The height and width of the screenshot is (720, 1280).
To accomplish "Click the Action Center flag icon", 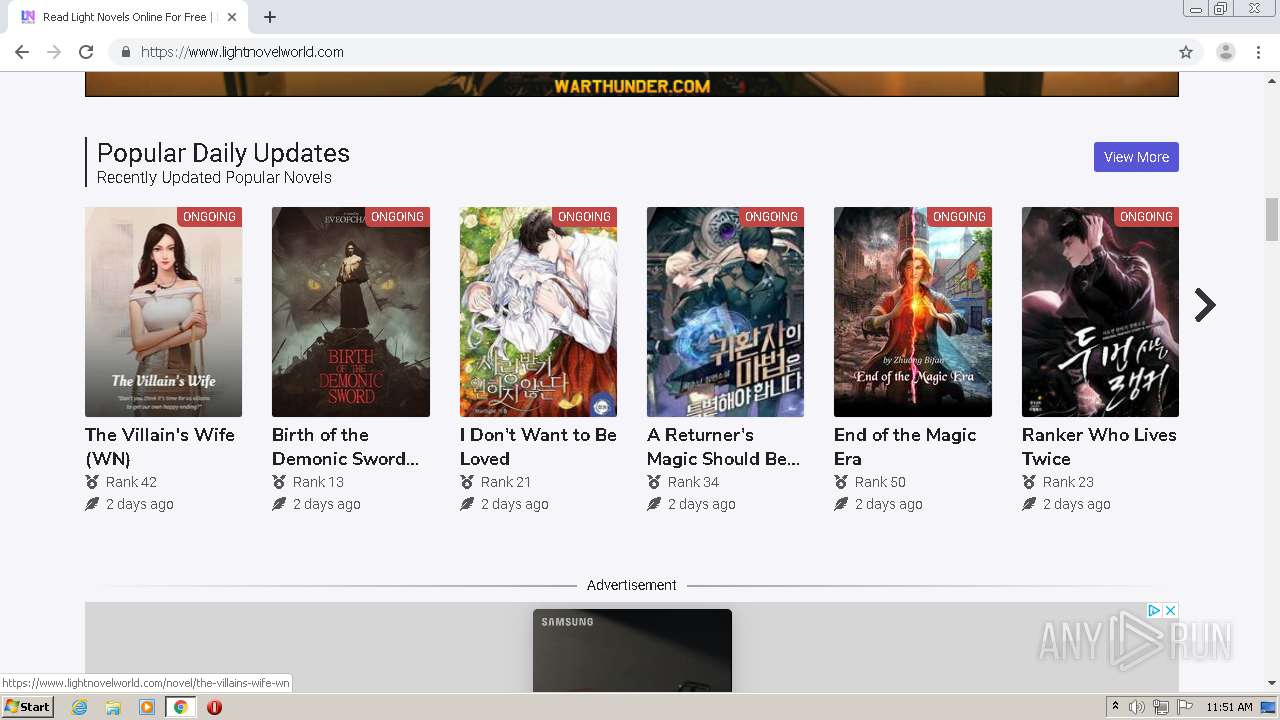I will coord(1185,707).
